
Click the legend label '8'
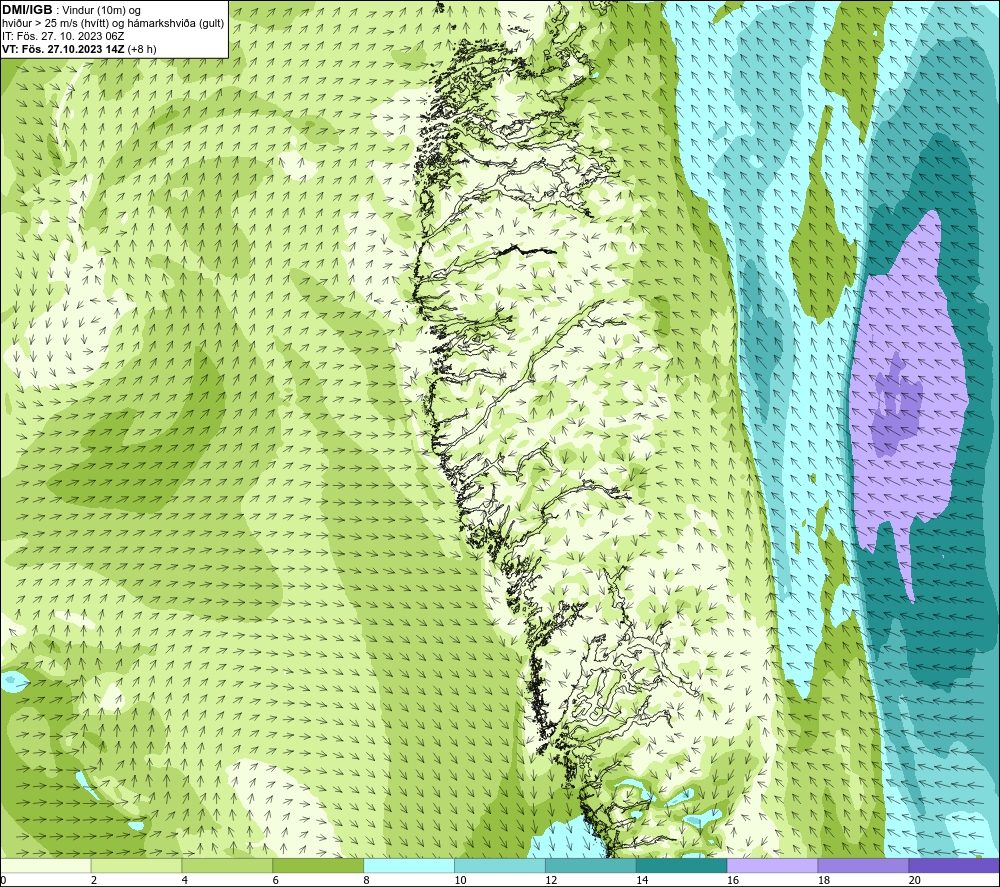point(367,881)
